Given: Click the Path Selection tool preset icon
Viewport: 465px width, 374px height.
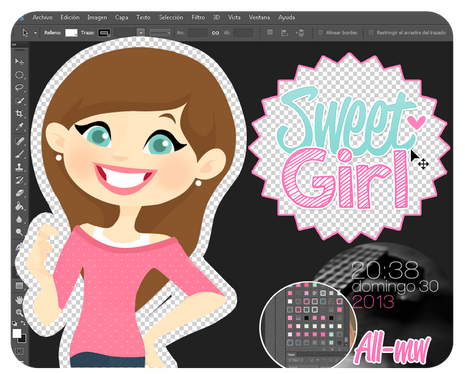Looking at the screenshot, I should coord(25,33).
